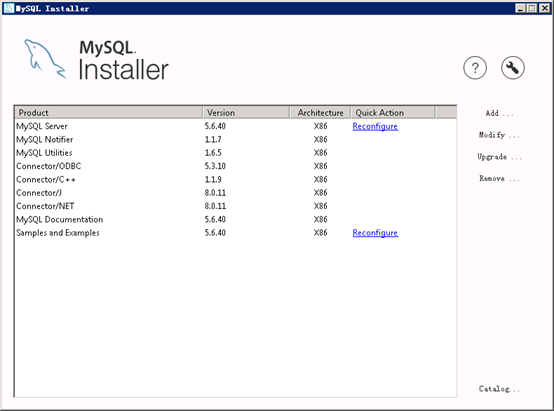Open the wrench settings icon
The height and width of the screenshot is (411, 554).
pyautogui.click(x=513, y=67)
